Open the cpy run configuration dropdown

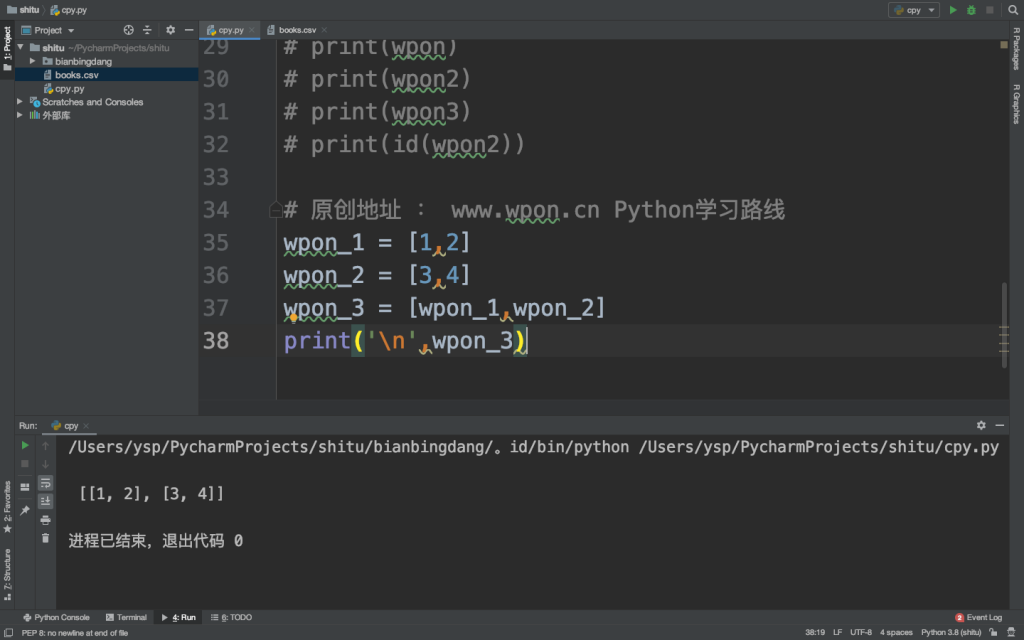coord(914,10)
